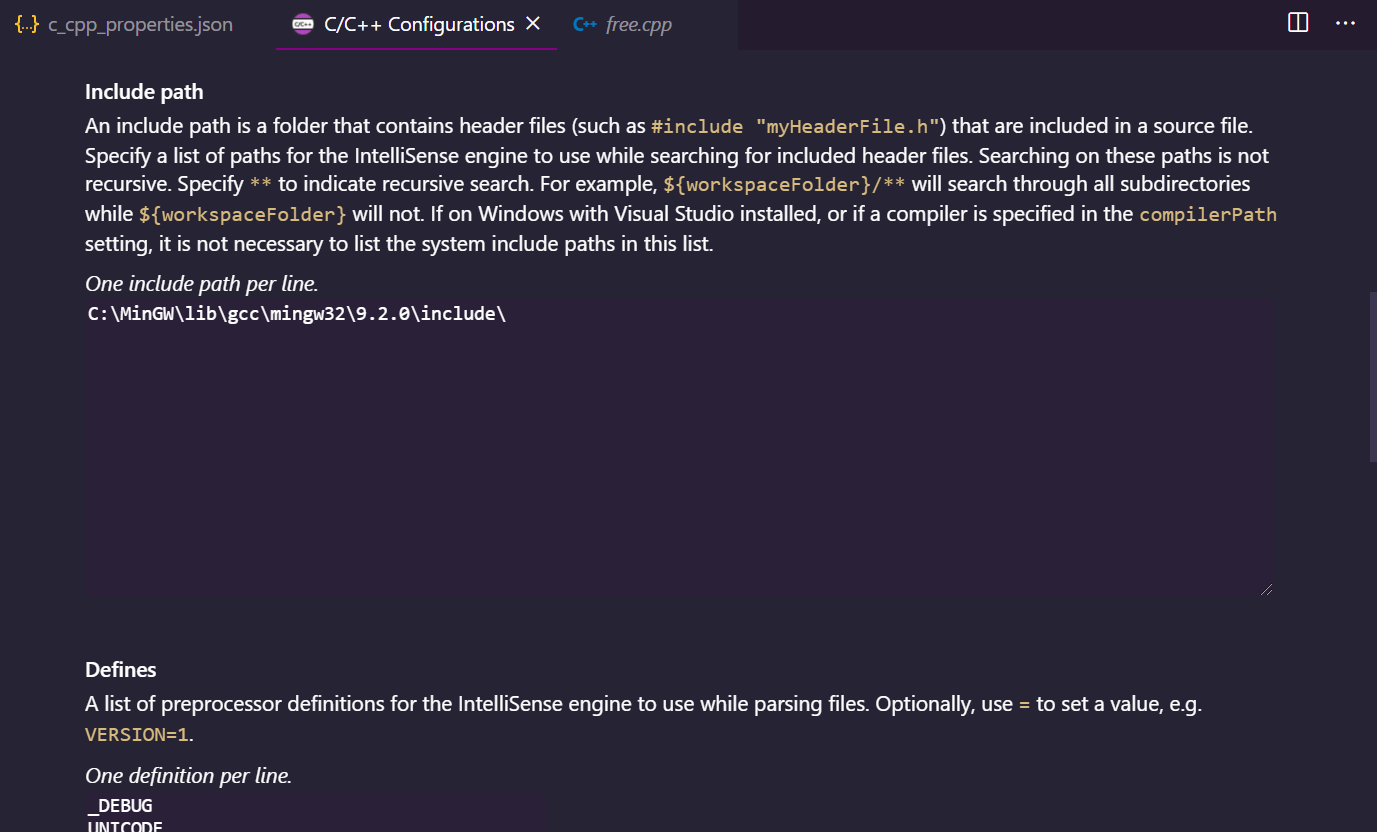Click the Defines section heading
1377x832 pixels.
[120, 669]
